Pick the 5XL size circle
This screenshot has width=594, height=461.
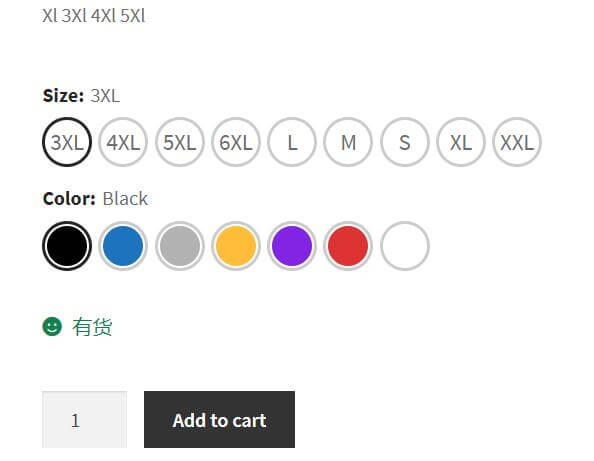(180, 142)
